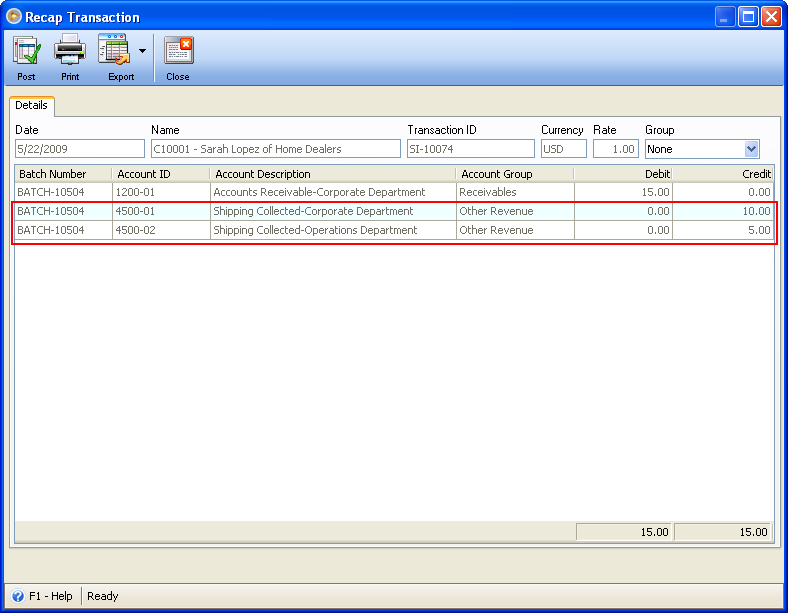Expand the Group dropdown arrow

click(x=751, y=149)
